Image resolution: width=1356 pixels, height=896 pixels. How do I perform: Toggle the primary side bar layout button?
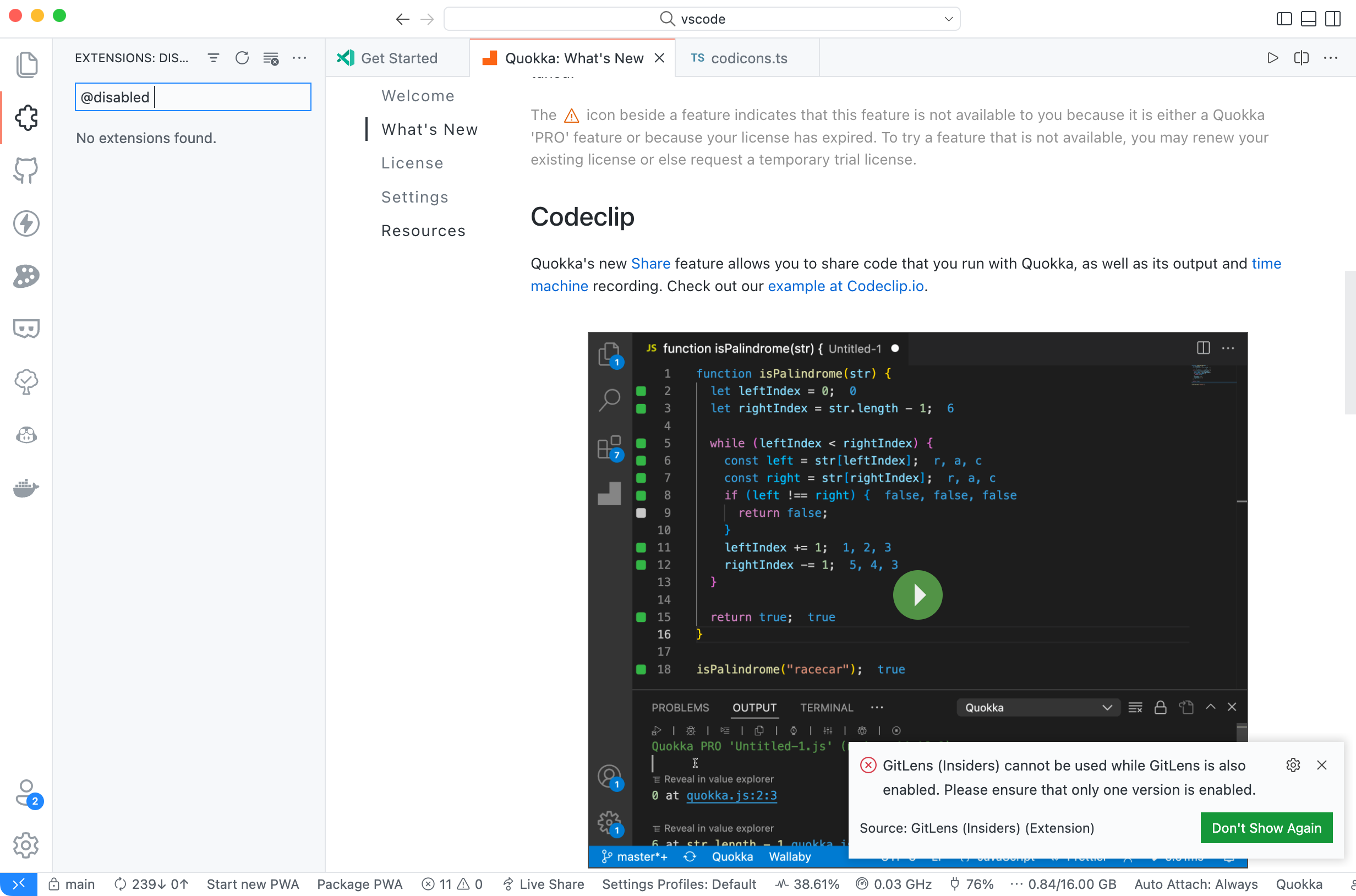click(x=1284, y=19)
